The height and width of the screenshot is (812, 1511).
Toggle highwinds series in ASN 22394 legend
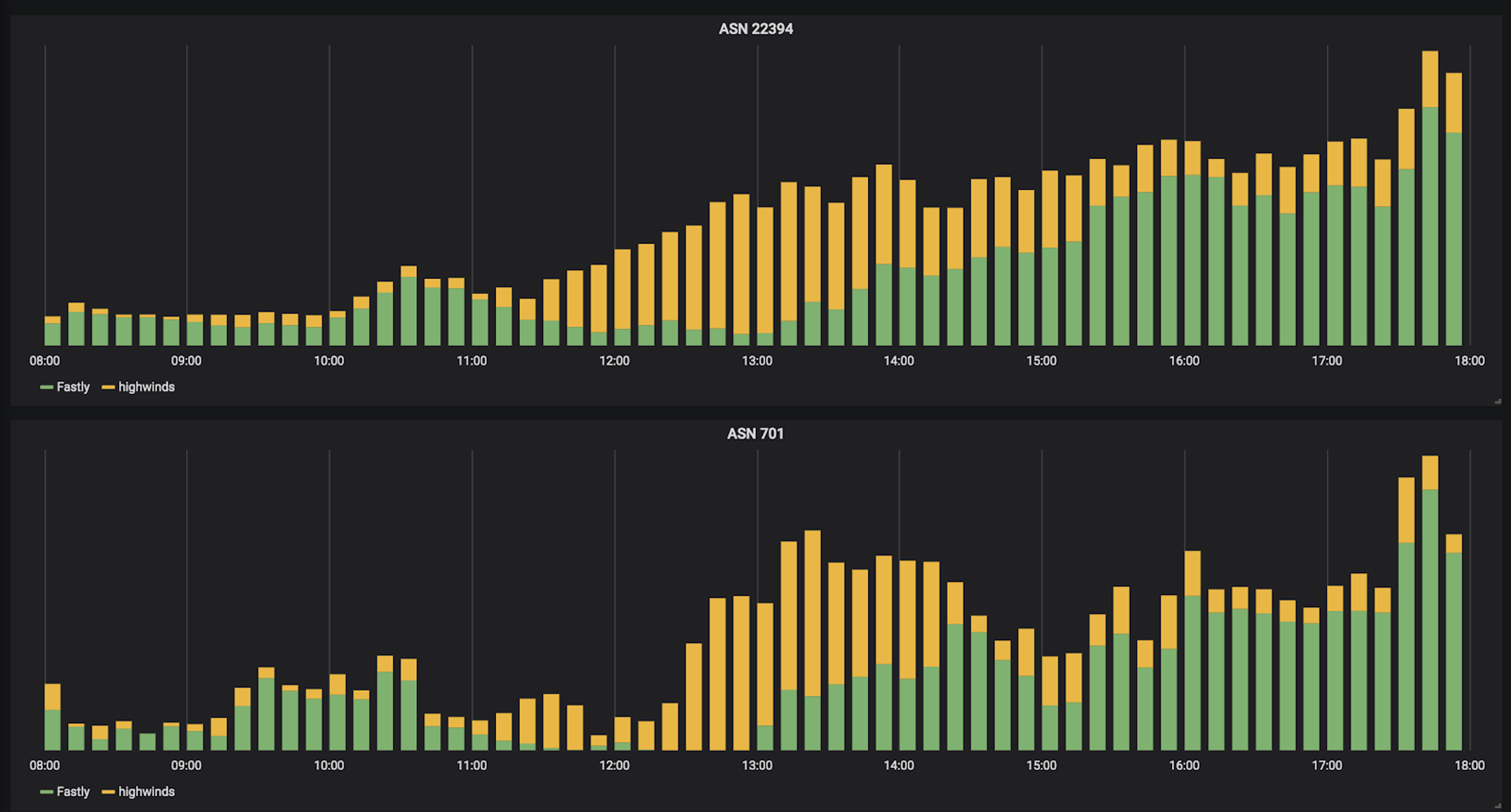pos(146,387)
